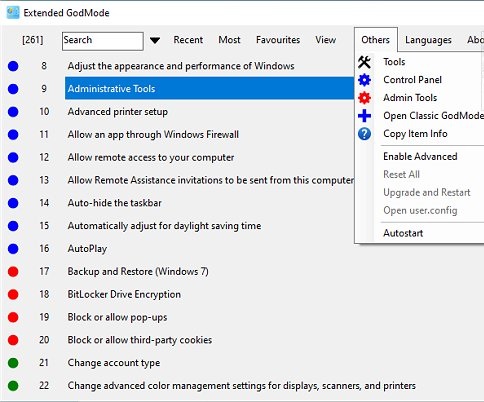484x402 pixels.
Task: Click the blue gear Control Panel icon
Action: pos(364,80)
